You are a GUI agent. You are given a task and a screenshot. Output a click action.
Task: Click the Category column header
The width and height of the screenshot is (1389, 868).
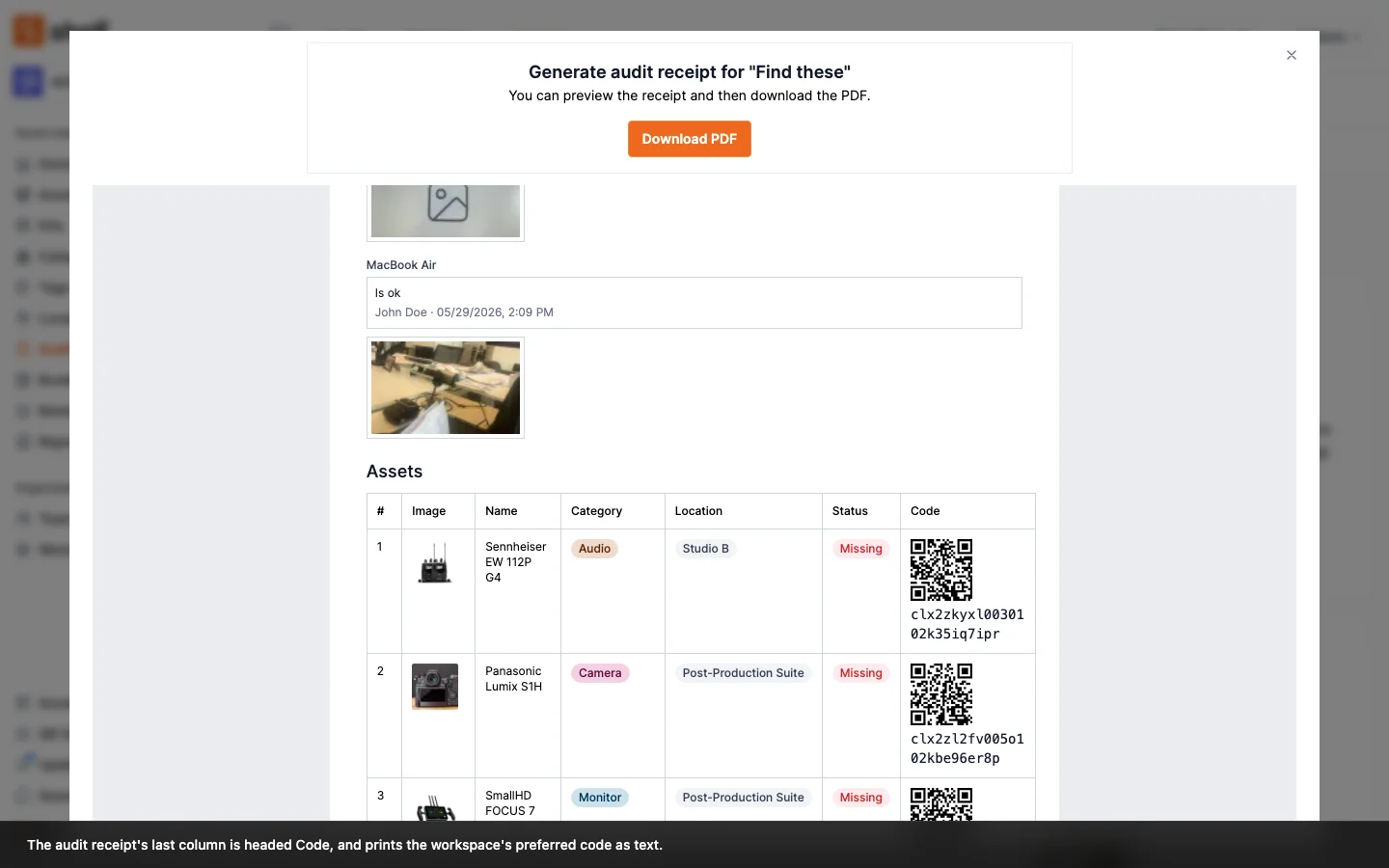pyautogui.click(x=596, y=511)
